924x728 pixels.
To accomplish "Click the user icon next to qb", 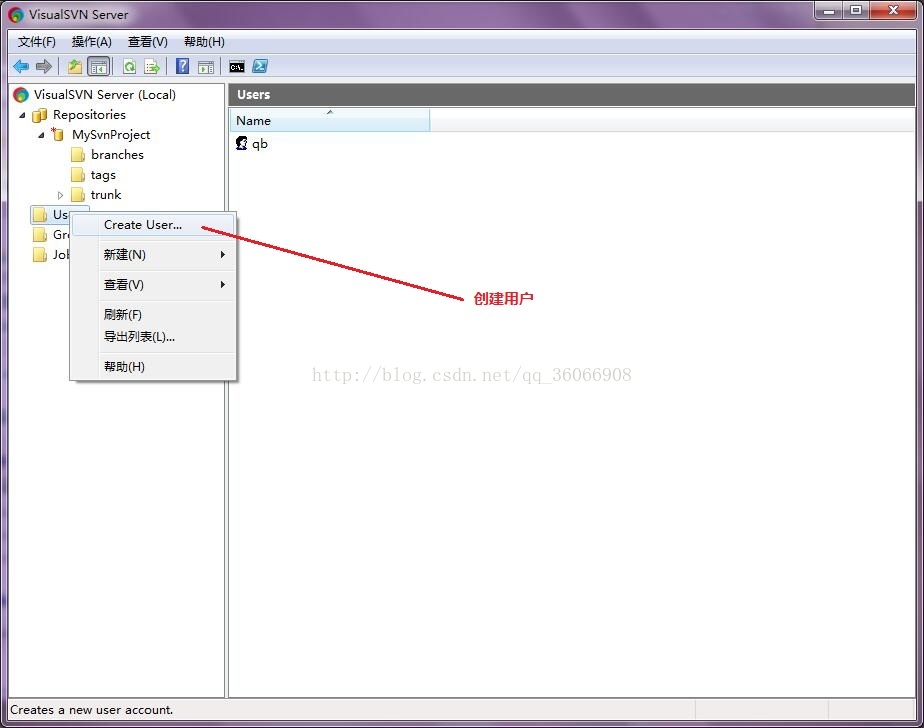I will click(x=242, y=143).
